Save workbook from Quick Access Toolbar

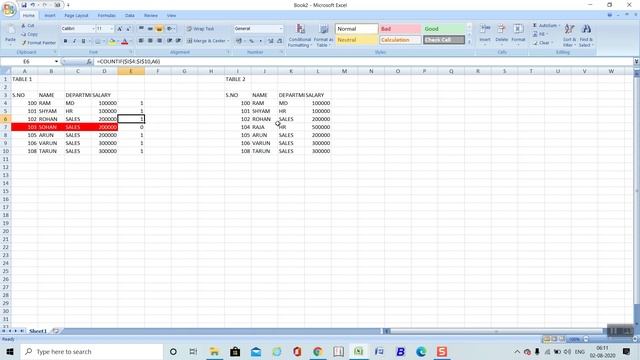click(x=24, y=5)
